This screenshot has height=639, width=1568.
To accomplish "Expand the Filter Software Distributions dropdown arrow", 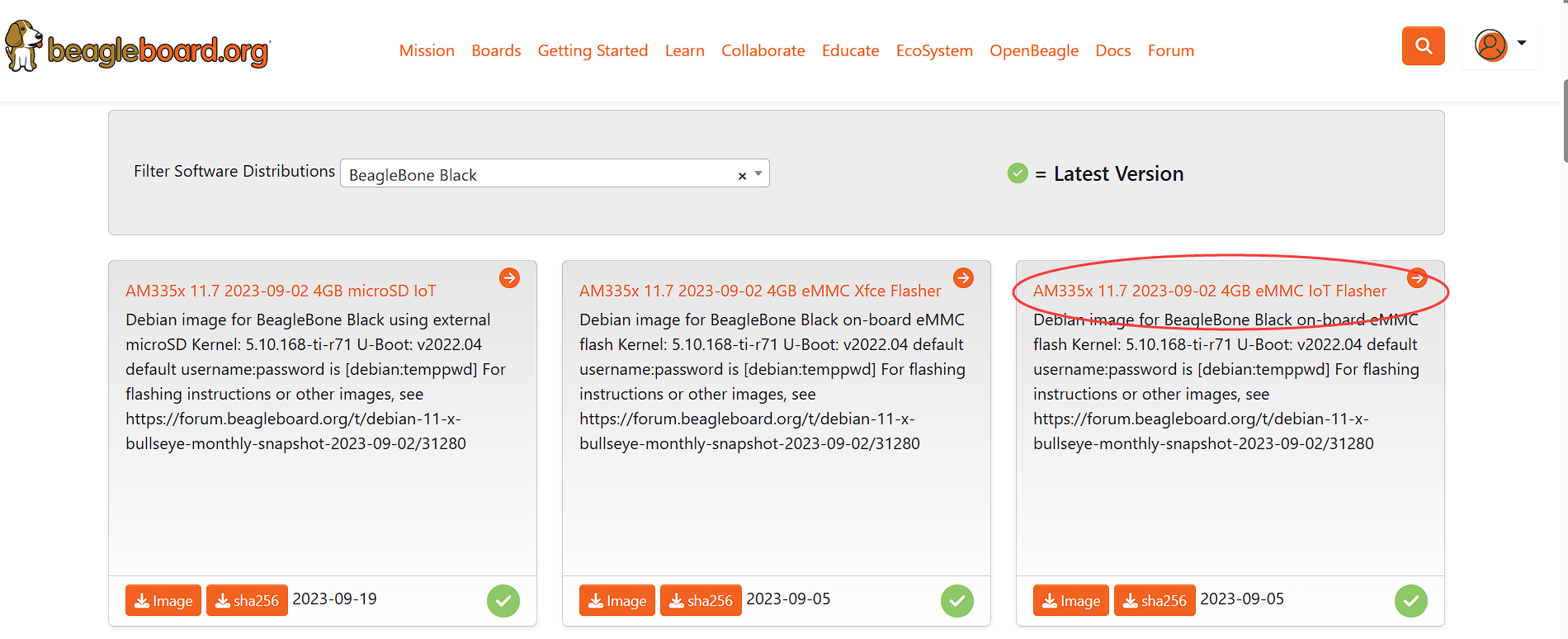I will pos(758,173).
